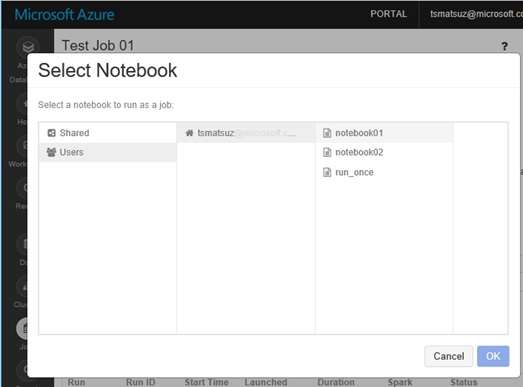Select the Users folder entry
Screen dimensions: 523x387
[x=107, y=152]
